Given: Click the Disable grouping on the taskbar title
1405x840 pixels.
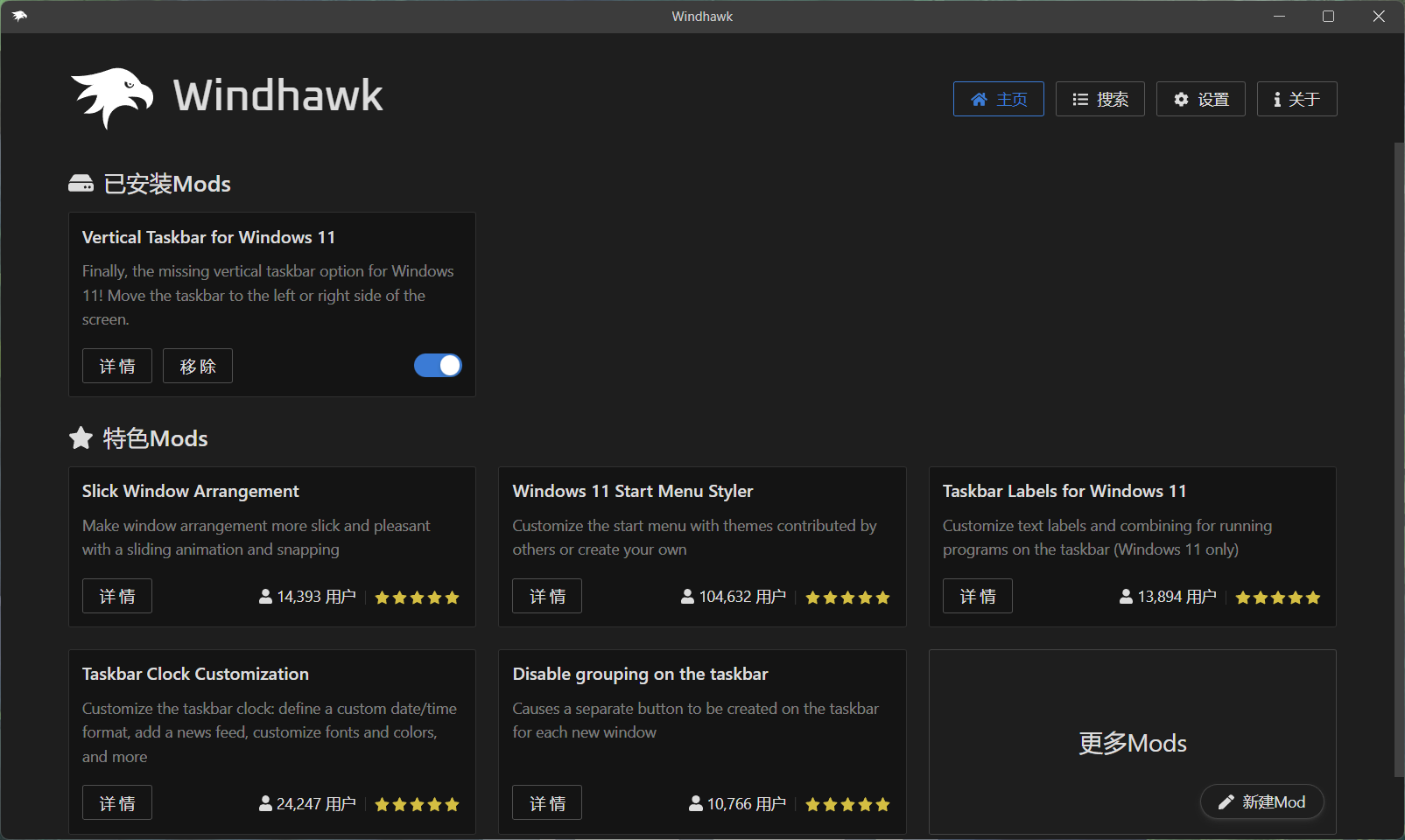Looking at the screenshot, I should [640, 674].
